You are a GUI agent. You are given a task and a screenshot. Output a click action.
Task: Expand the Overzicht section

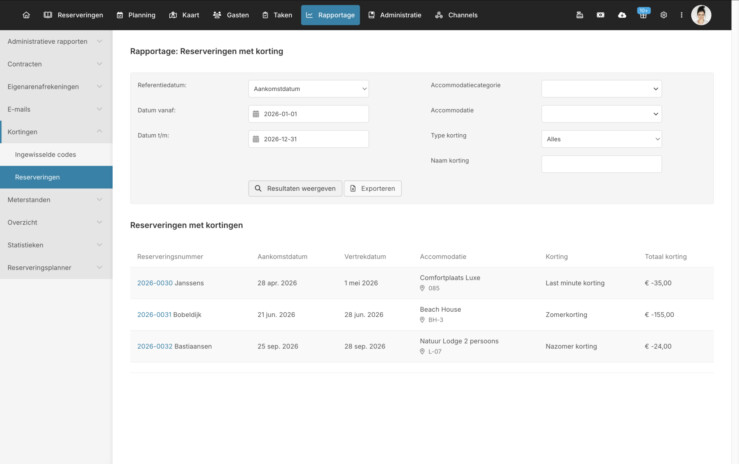(x=56, y=222)
